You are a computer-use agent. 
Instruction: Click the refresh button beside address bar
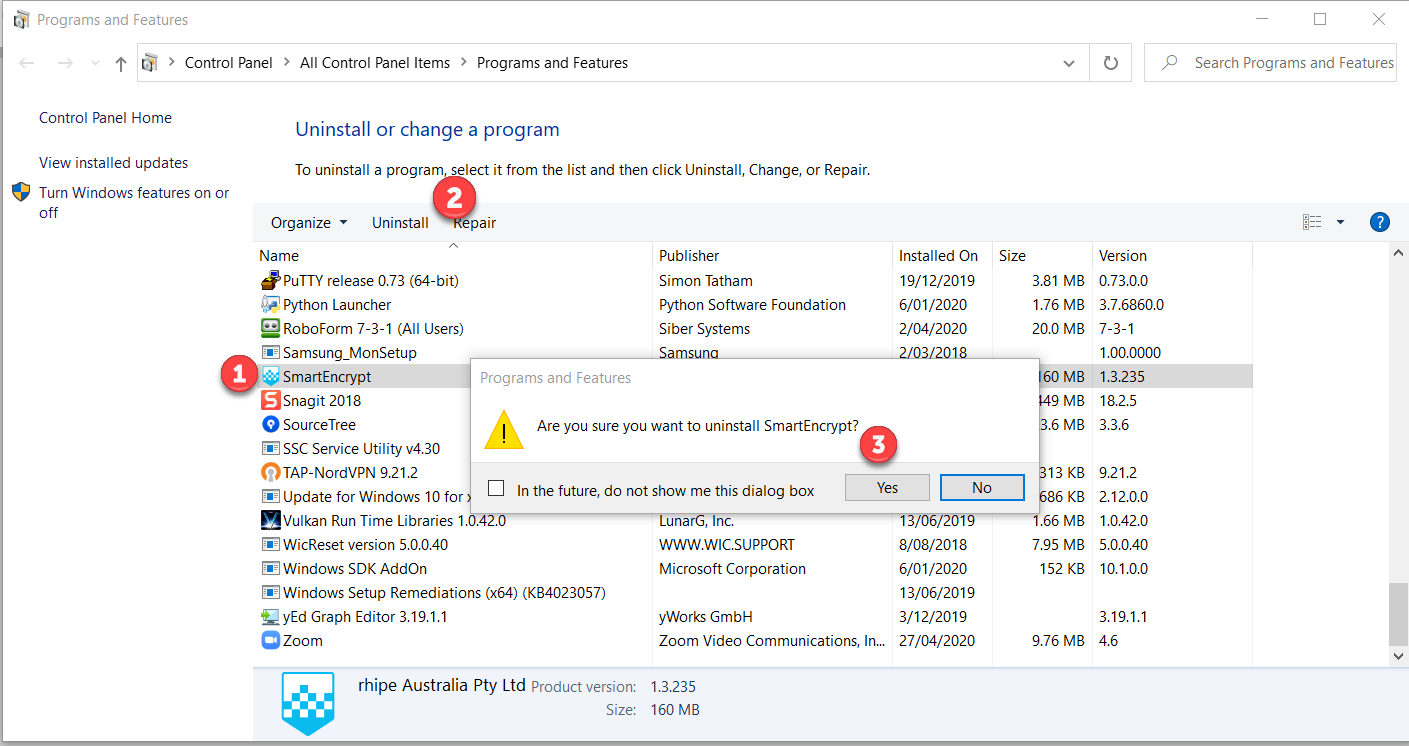tap(1110, 63)
